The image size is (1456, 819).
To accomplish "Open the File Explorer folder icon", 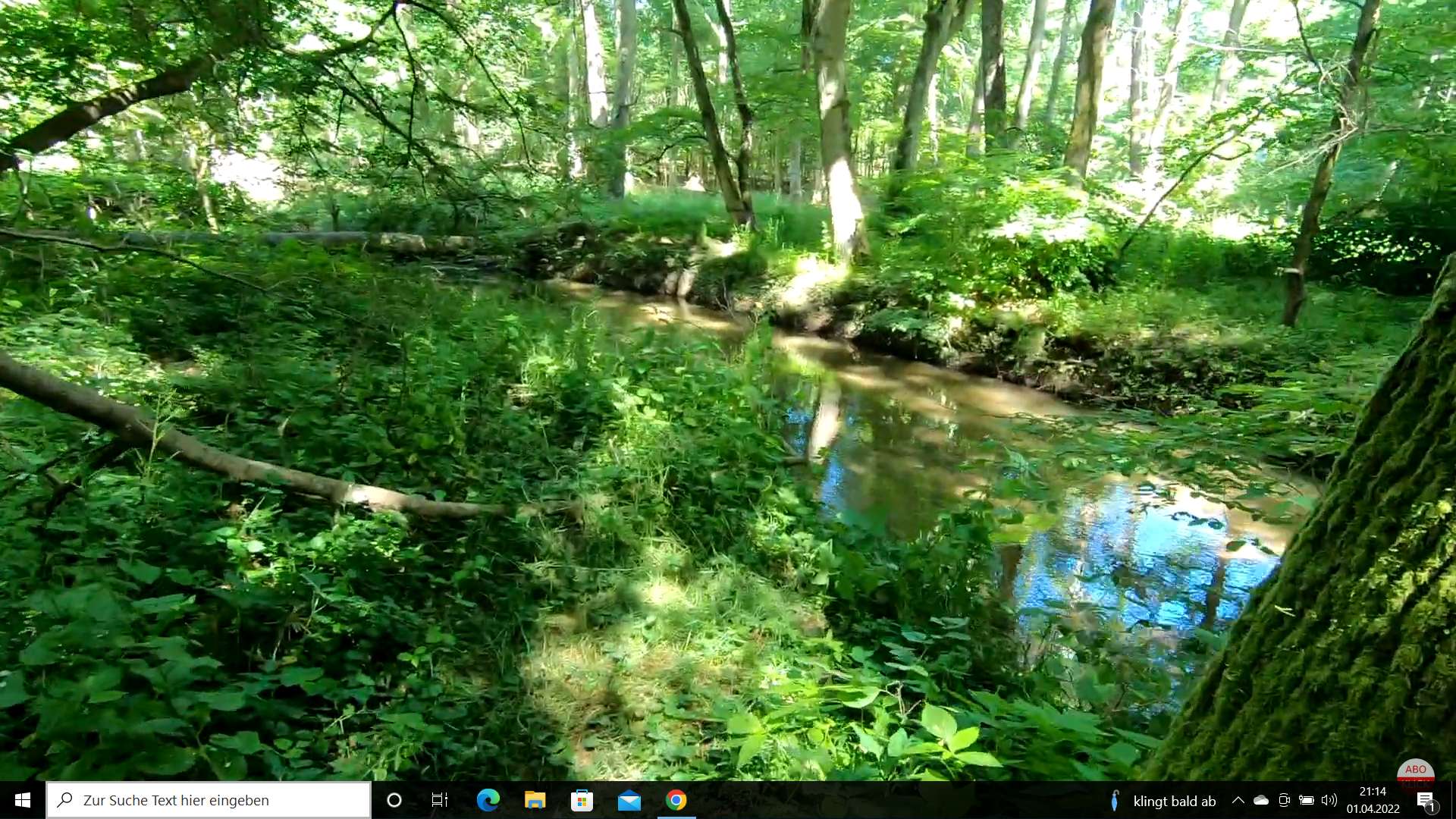I will 535,800.
